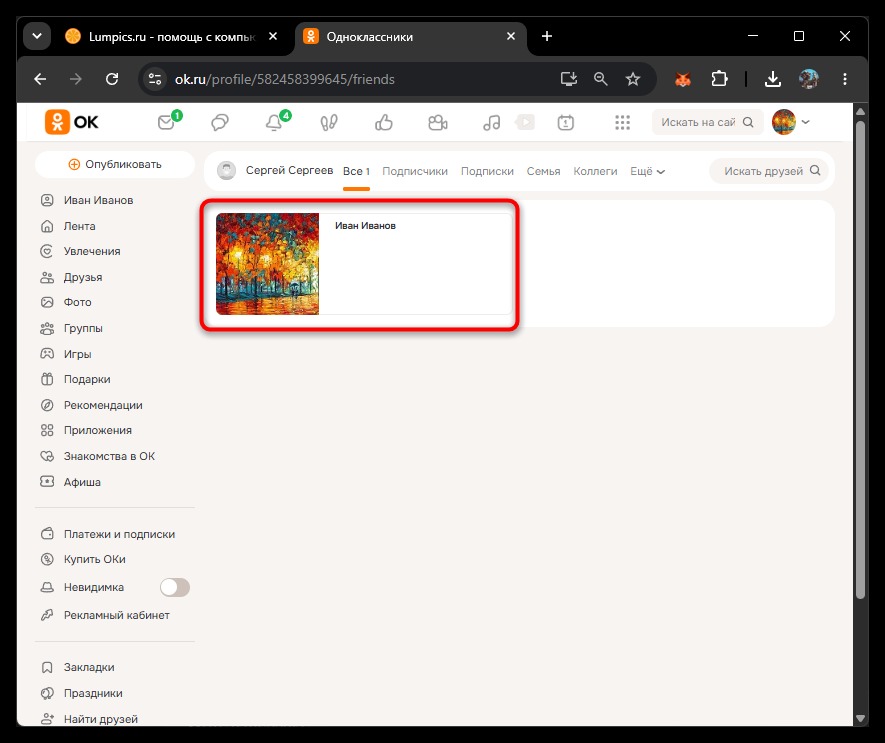Open Chrome three-dot menu

tap(845, 79)
